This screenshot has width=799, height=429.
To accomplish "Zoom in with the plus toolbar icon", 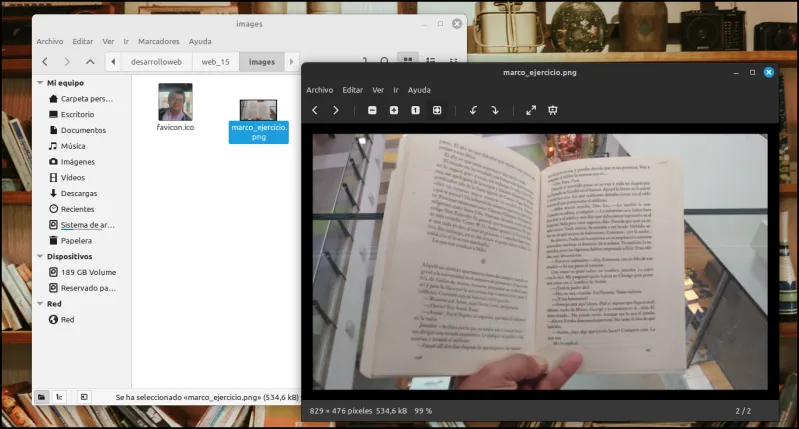I will coord(394,110).
